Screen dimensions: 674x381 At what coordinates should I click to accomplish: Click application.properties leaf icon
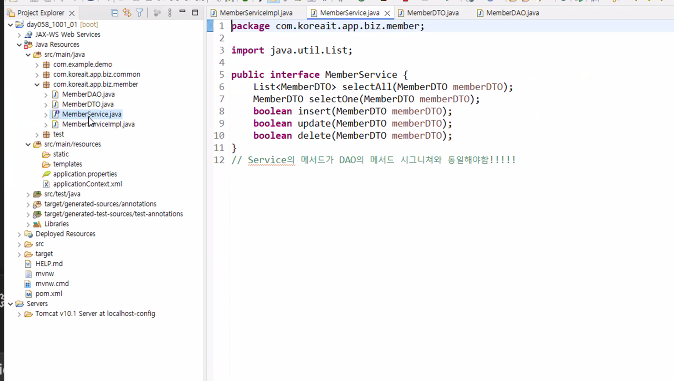coord(46,174)
